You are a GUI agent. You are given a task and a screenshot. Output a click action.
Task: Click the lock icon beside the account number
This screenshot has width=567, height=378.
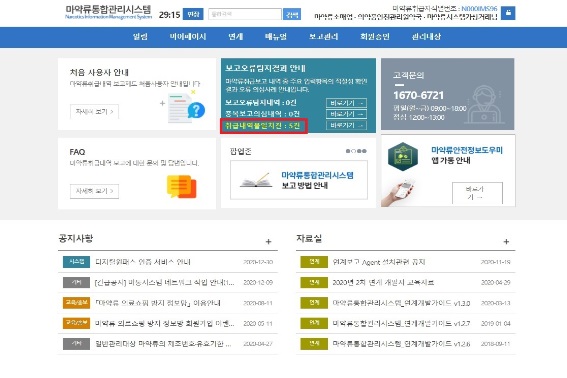(x=508, y=13)
